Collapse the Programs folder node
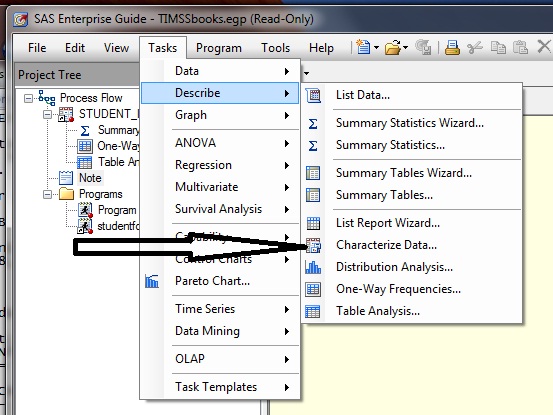Screen dimensions: 553x415 (47, 194)
